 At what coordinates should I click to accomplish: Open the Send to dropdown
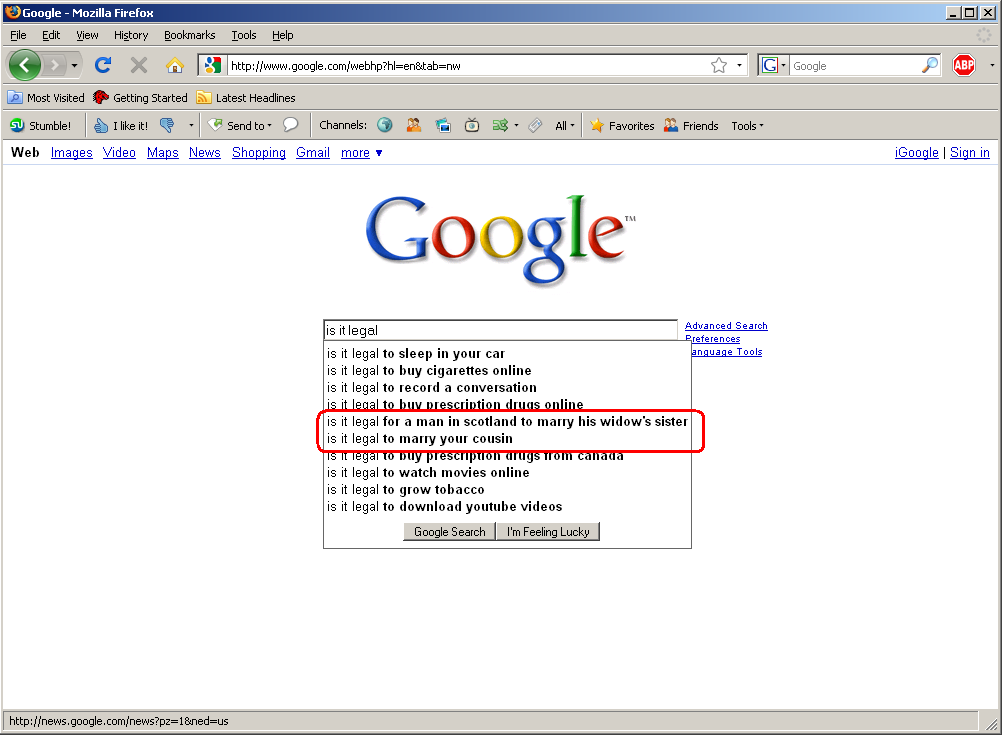pyautogui.click(x=240, y=126)
